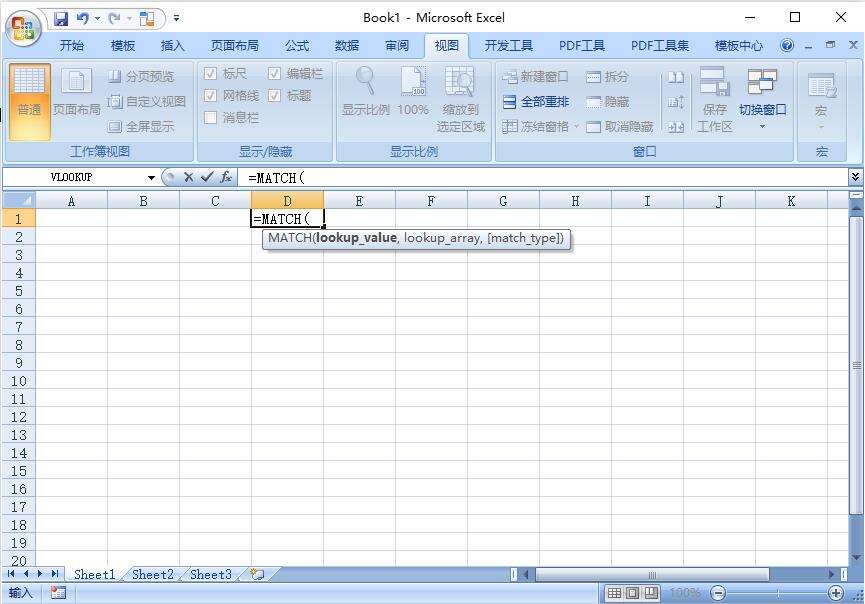
Task: Select row 10 header
Action: tap(19, 381)
